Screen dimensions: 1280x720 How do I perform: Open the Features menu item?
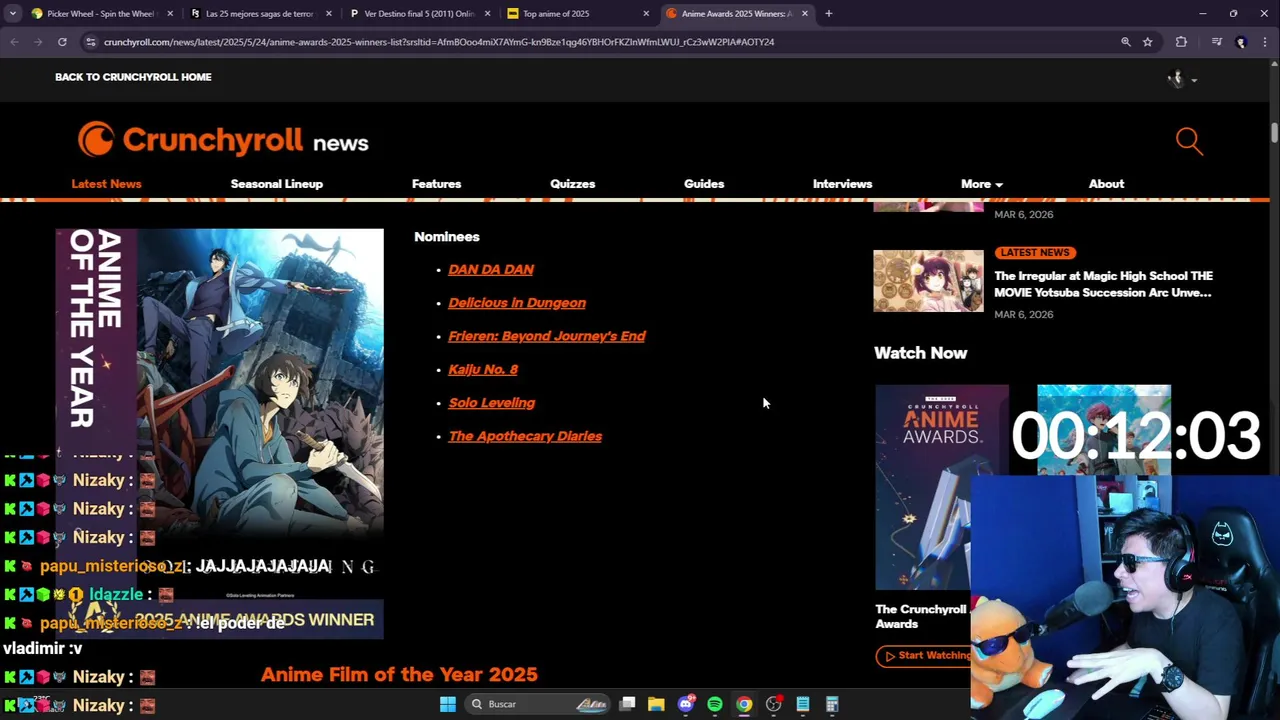(x=436, y=184)
